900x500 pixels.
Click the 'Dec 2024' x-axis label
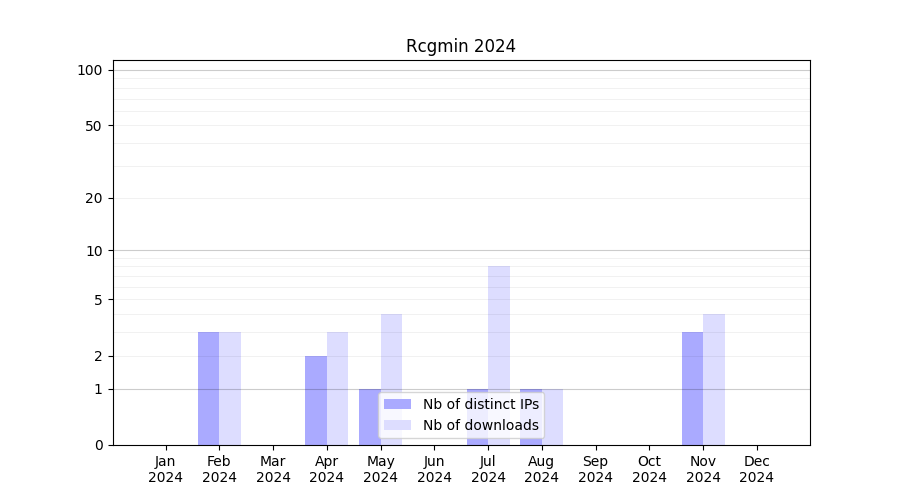pyautogui.click(x=756, y=469)
